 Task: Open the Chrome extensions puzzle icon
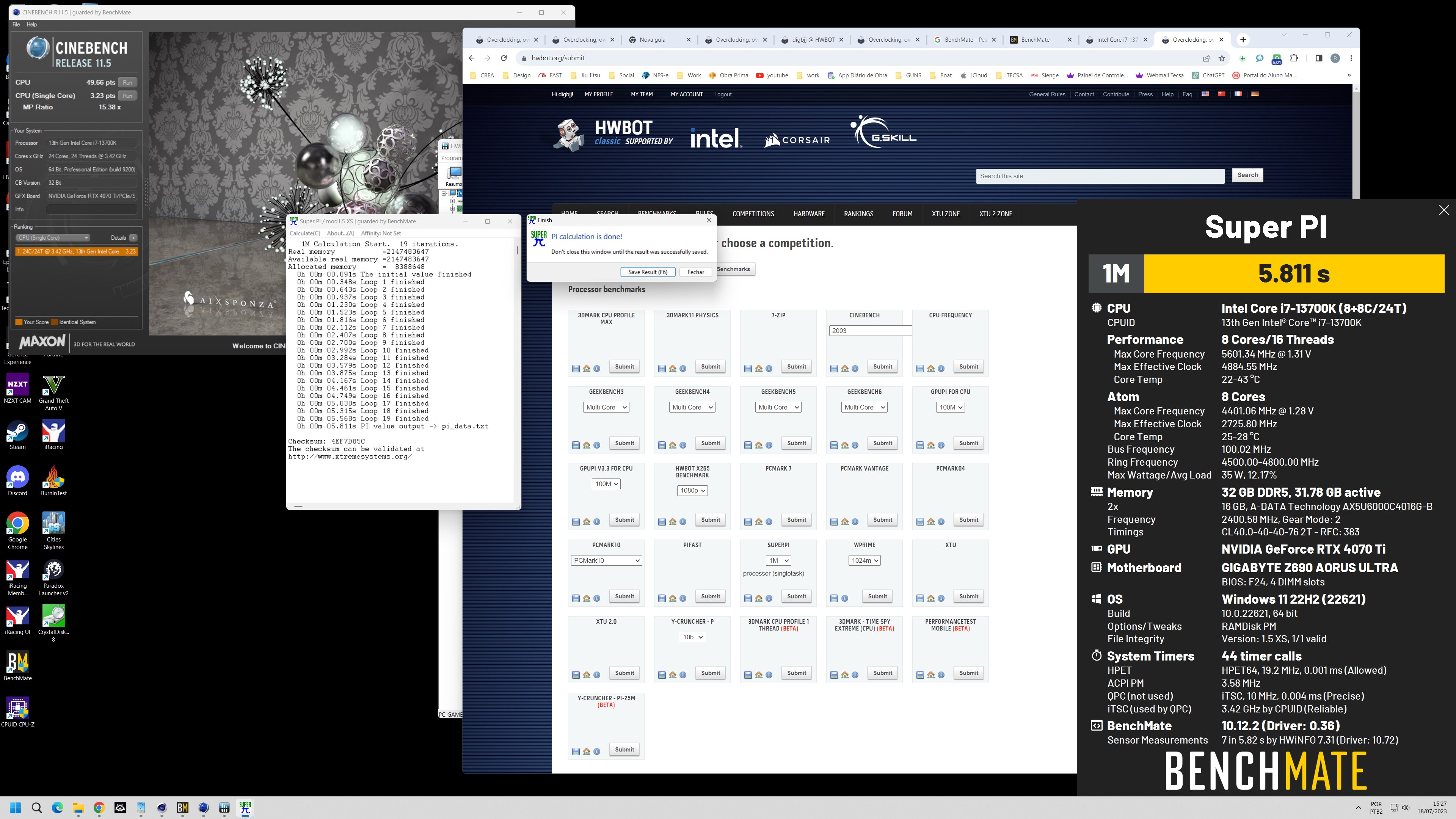tap(1294, 58)
